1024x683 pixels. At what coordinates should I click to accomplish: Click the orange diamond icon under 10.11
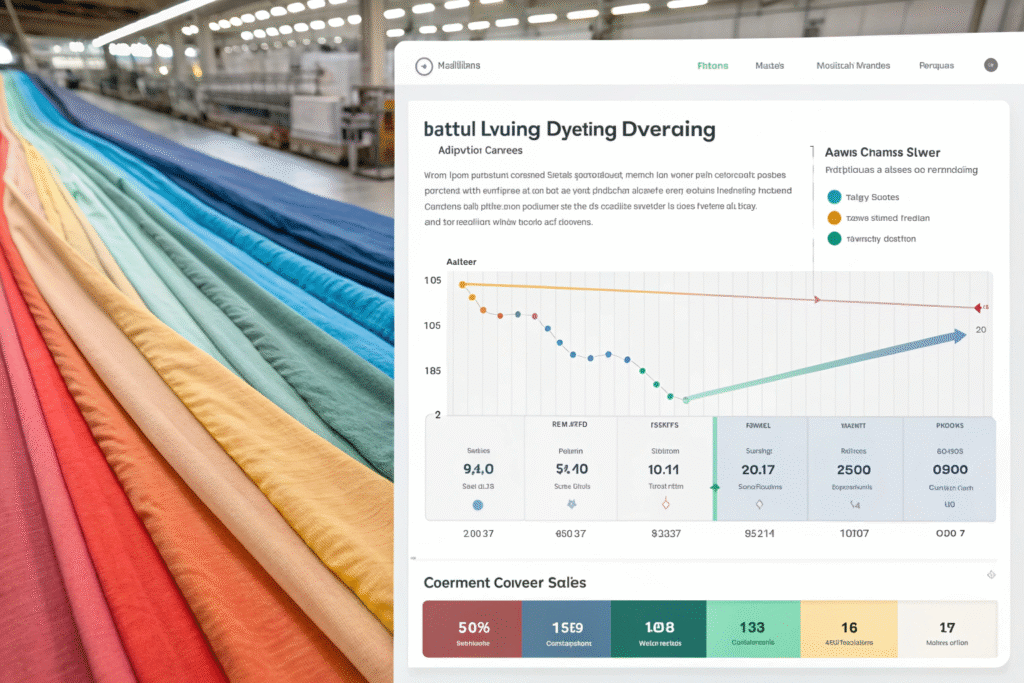663,505
